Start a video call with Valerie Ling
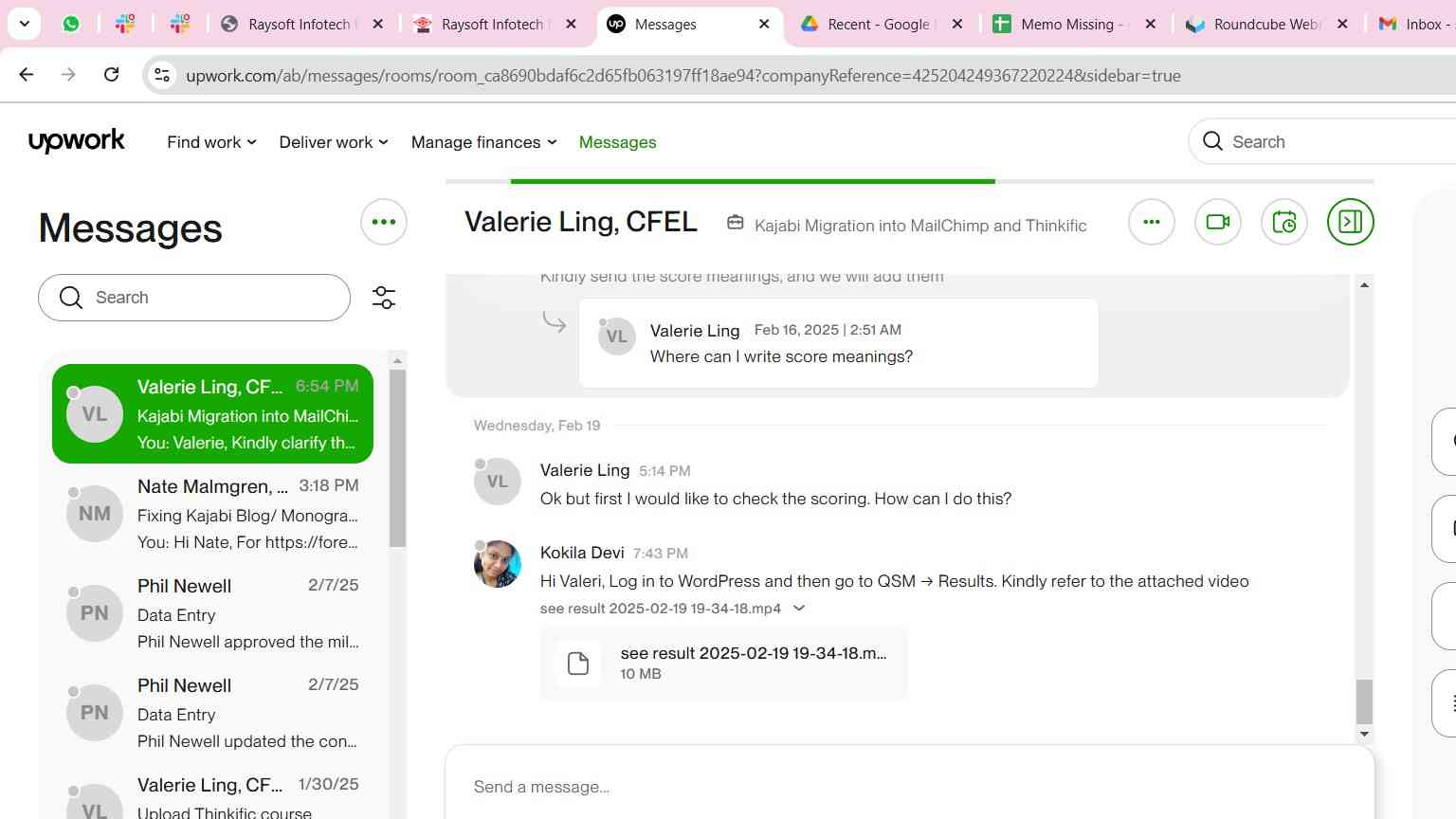1456x819 pixels. pyautogui.click(x=1218, y=222)
